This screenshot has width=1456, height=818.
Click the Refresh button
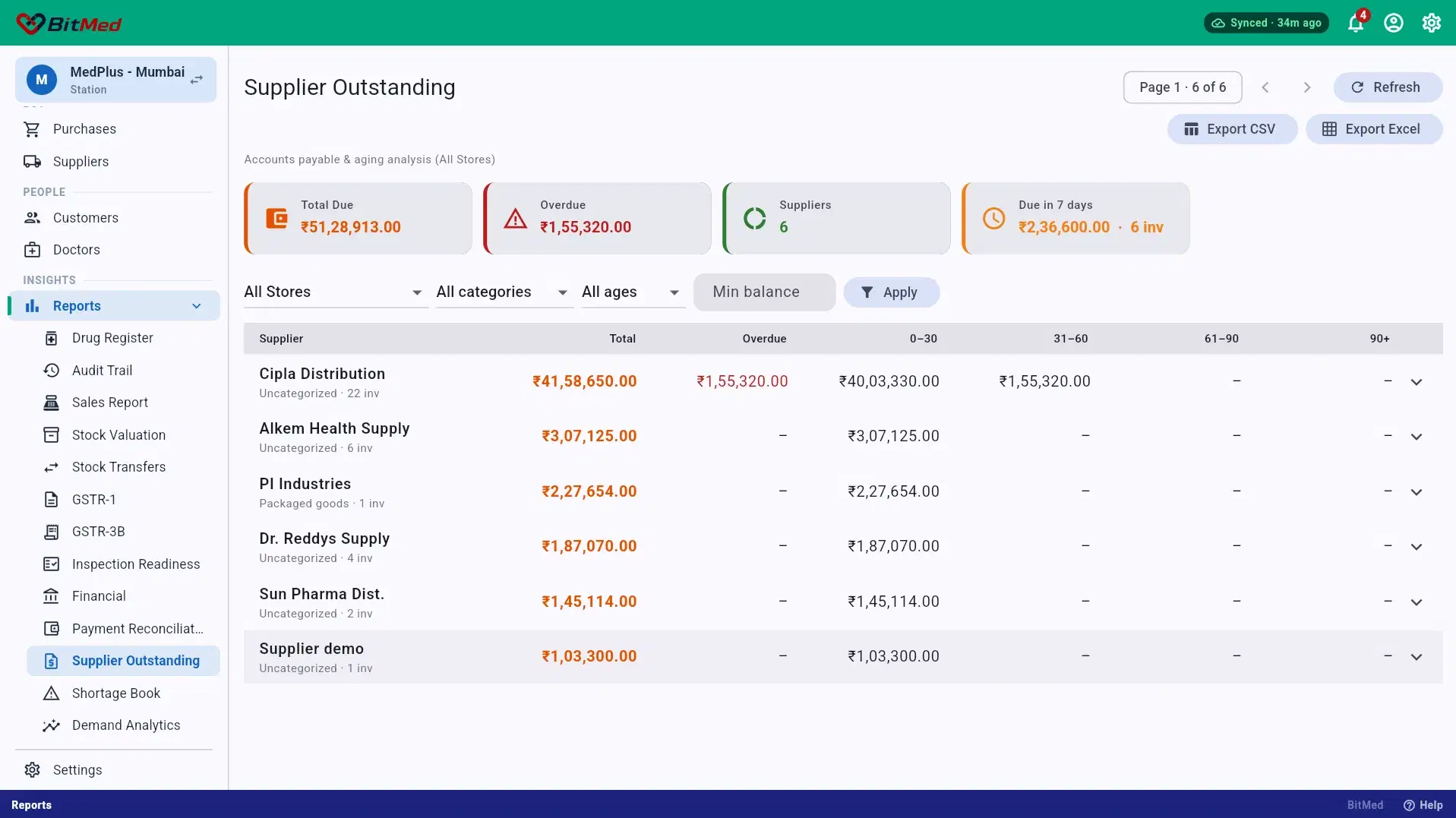tap(1388, 87)
